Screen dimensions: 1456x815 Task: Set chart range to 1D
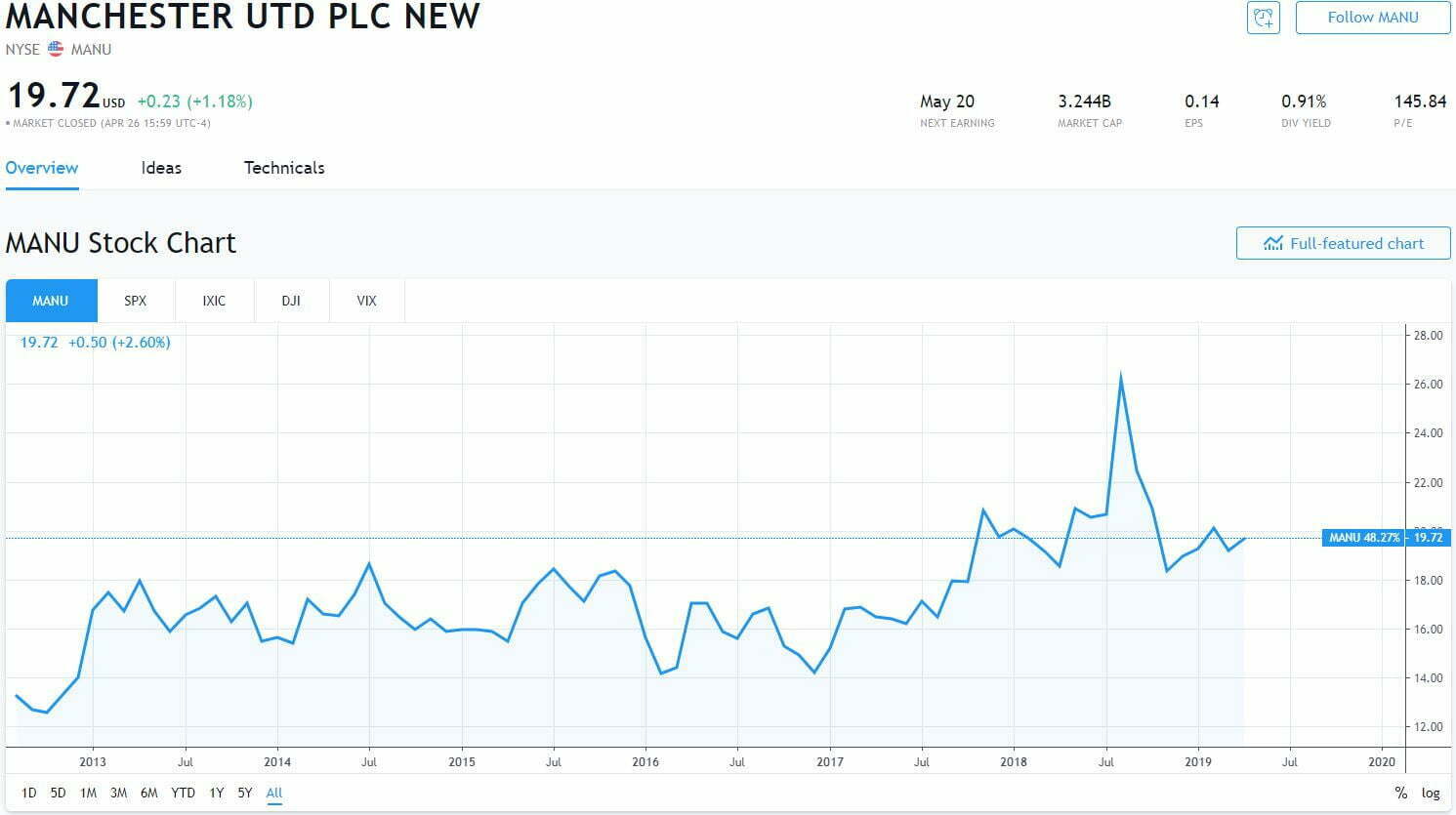[29, 793]
